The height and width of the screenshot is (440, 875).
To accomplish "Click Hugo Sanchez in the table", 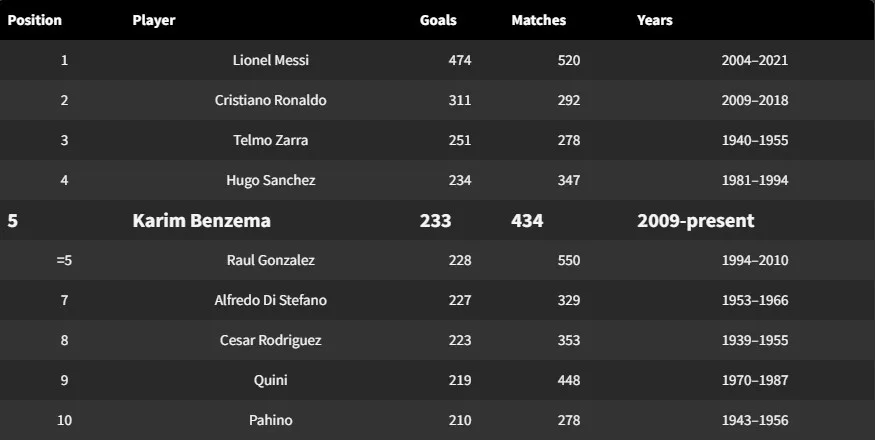I will pyautogui.click(x=271, y=180).
